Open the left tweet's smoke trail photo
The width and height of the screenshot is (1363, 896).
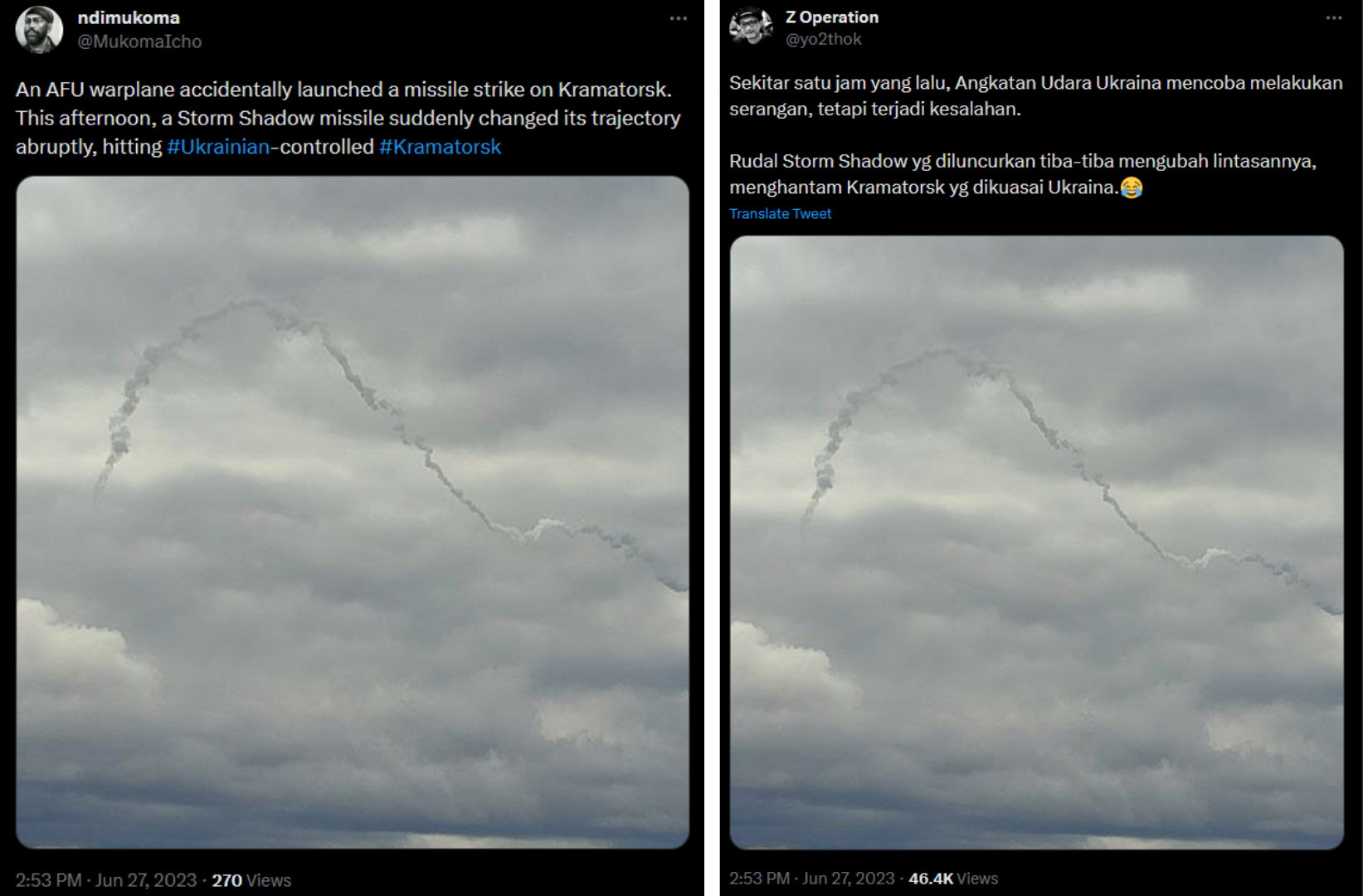pyautogui.click(x=353, y=512)
